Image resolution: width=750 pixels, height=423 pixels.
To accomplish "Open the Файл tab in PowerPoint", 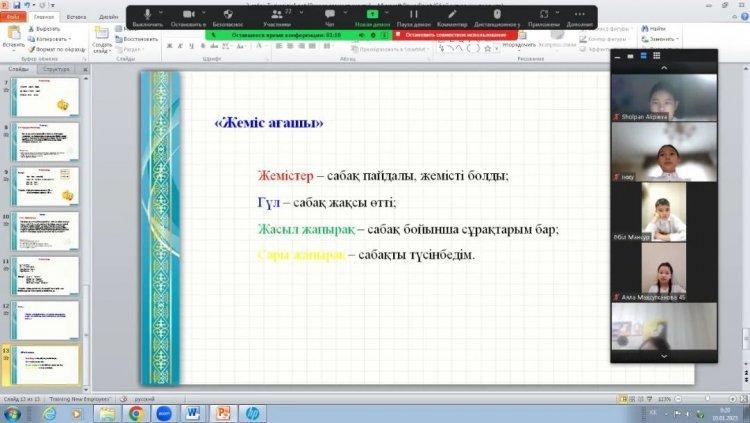I will point(13,17).
